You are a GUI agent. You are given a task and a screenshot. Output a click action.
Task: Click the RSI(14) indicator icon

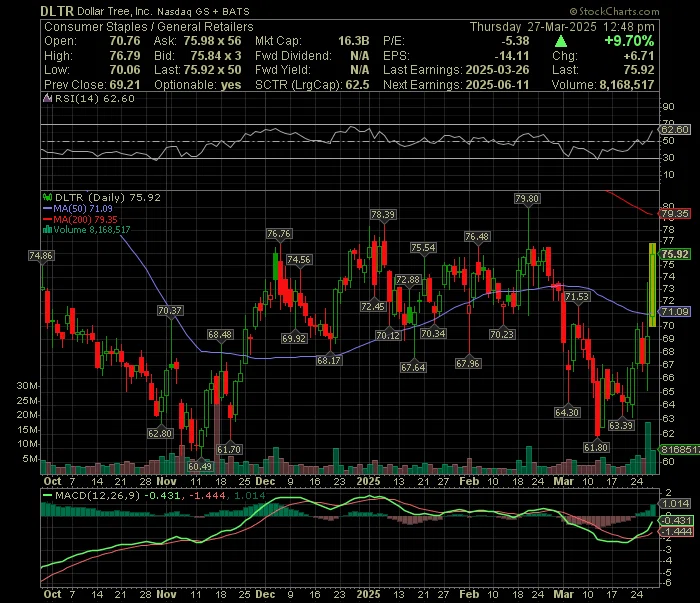coord(47,98)
